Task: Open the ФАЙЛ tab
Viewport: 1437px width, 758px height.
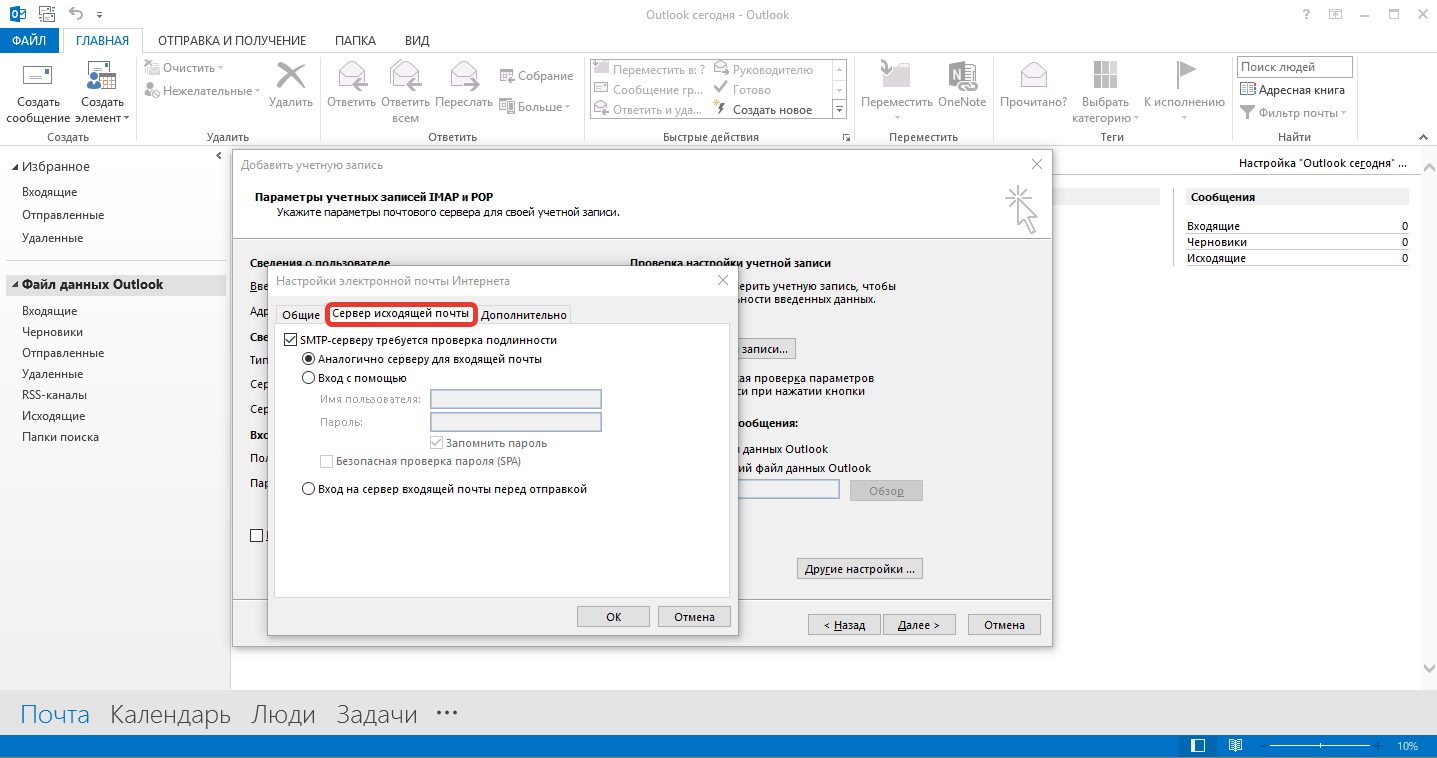Action: tap(29, 41)
